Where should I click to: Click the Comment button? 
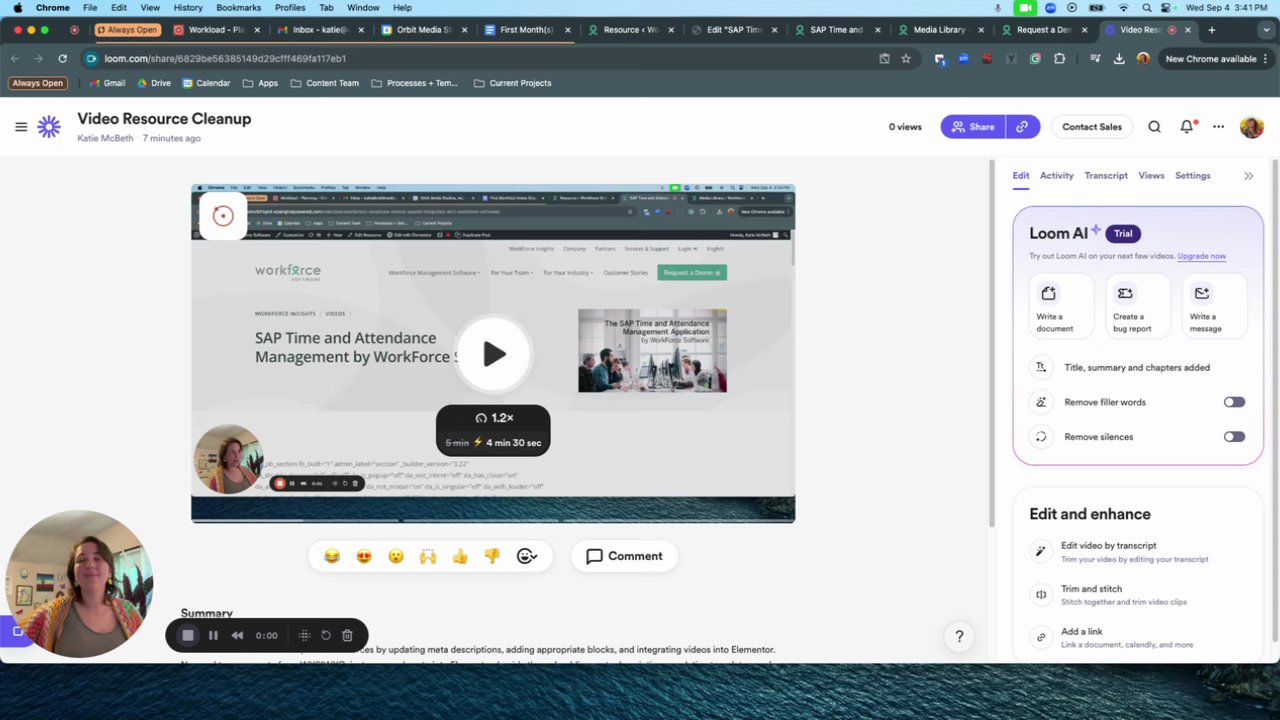tap(624, 556)
